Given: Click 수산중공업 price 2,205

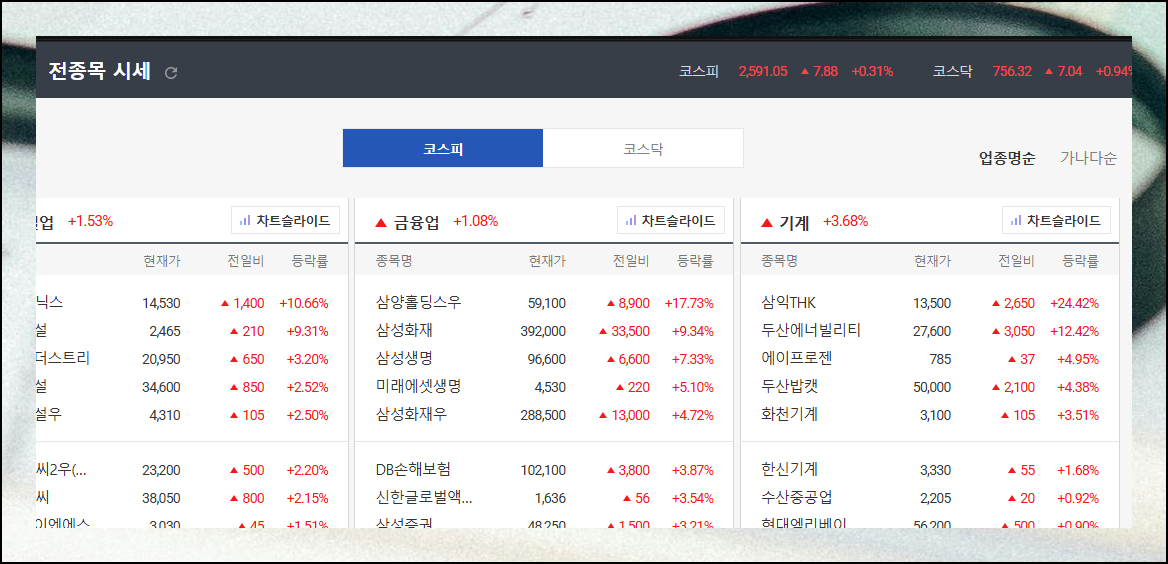Looking at the screenshot, I should pyautogui.click(x=936, y=498).
